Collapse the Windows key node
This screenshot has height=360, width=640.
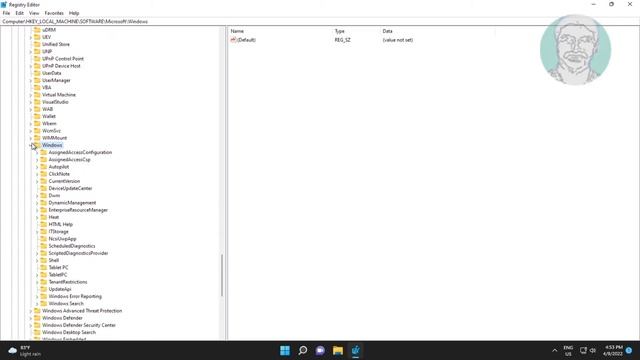point(31,145)
